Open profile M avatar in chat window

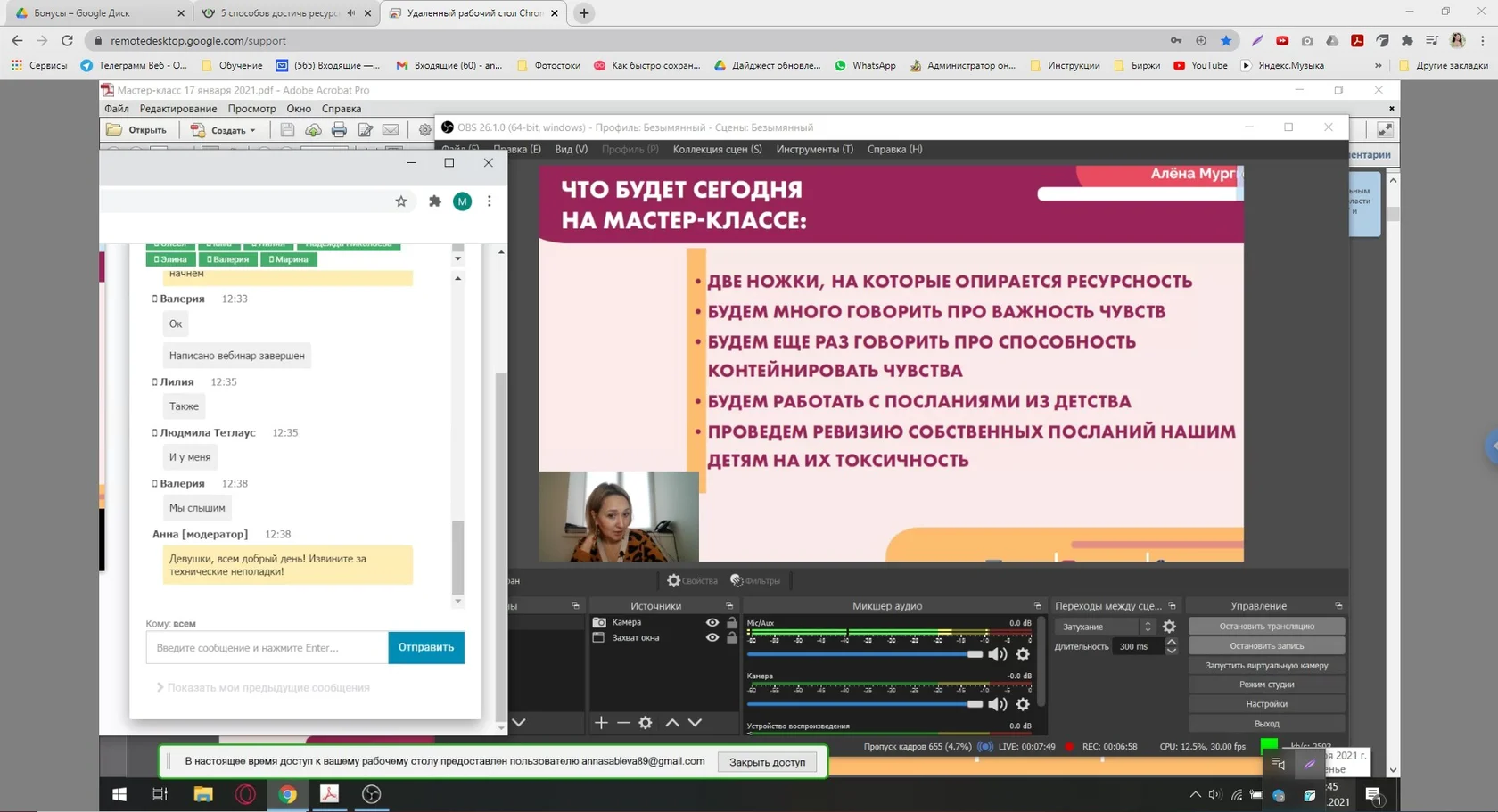tap(462, 201)
